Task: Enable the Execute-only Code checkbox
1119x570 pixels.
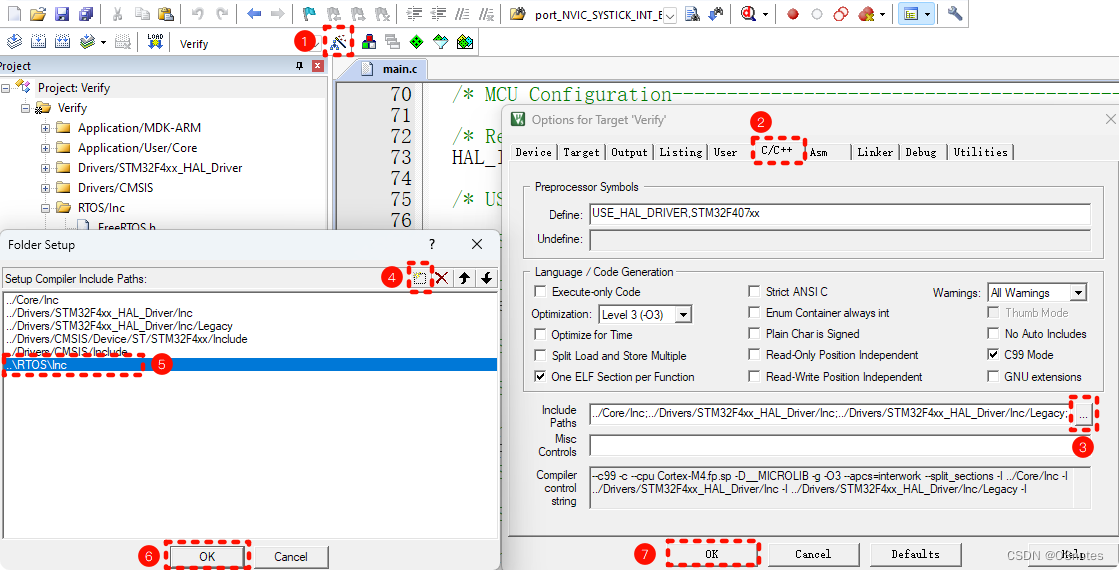Action: 541,292
